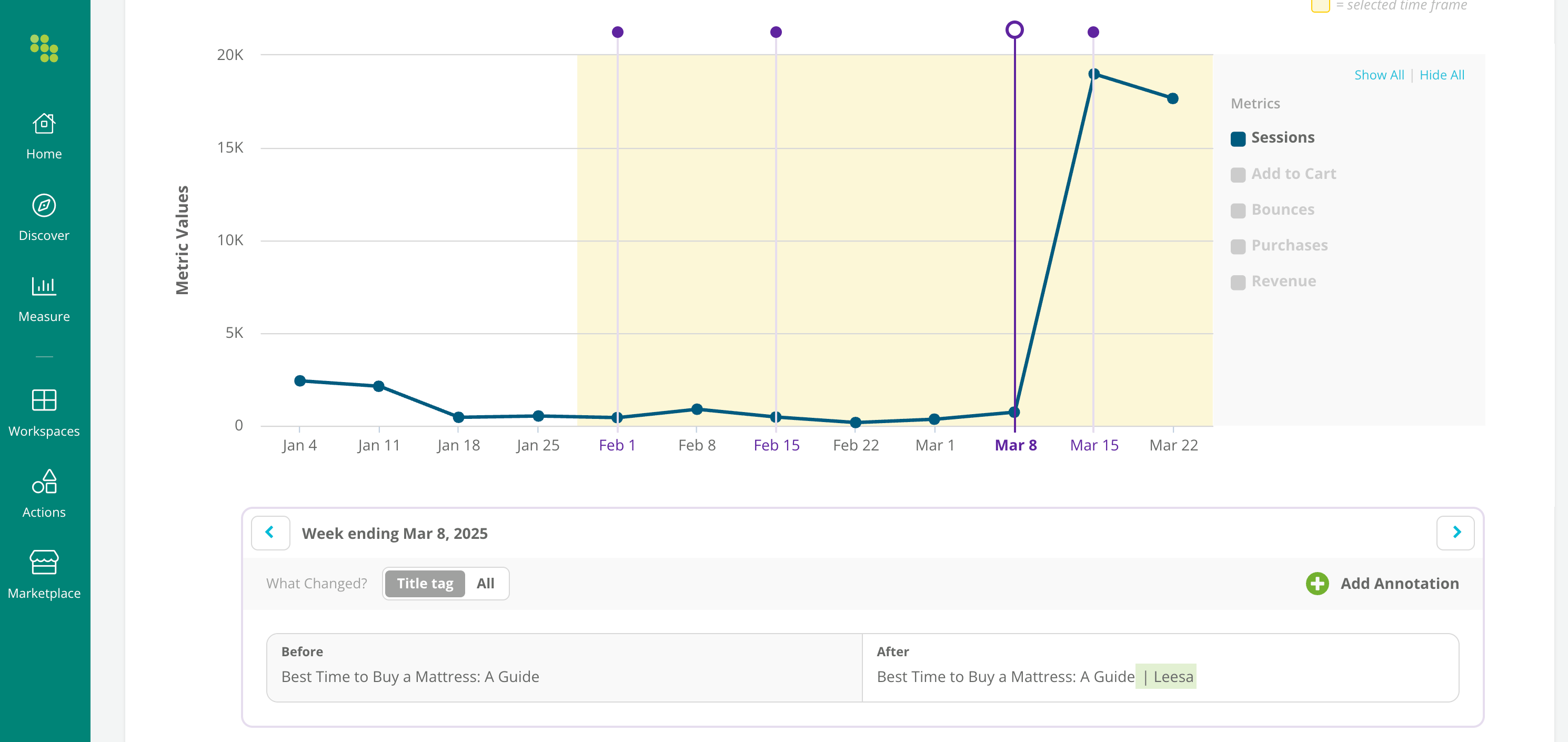This screenshot has height=742, width=1568.
Task: Toggle the Sessions metric checkbox
Action: click(x=1238, y=139)
